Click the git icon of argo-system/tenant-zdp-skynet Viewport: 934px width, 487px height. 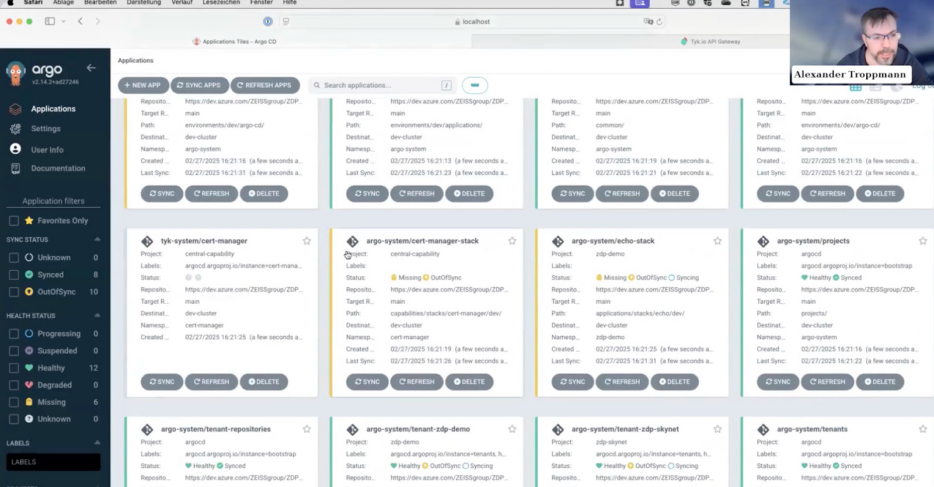click(x=558, y=429)
